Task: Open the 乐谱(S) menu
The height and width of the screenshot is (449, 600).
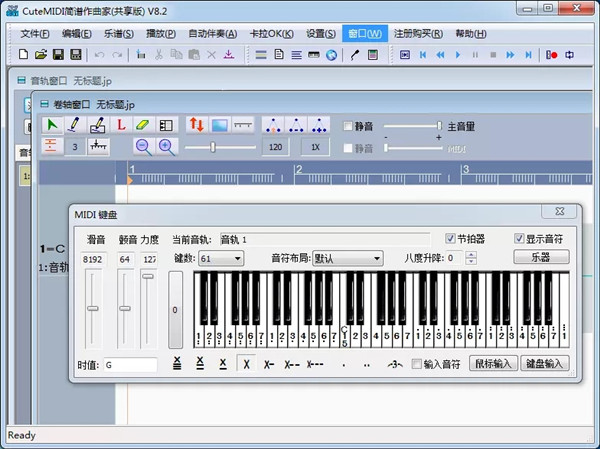Action: (x=119, y=34)
